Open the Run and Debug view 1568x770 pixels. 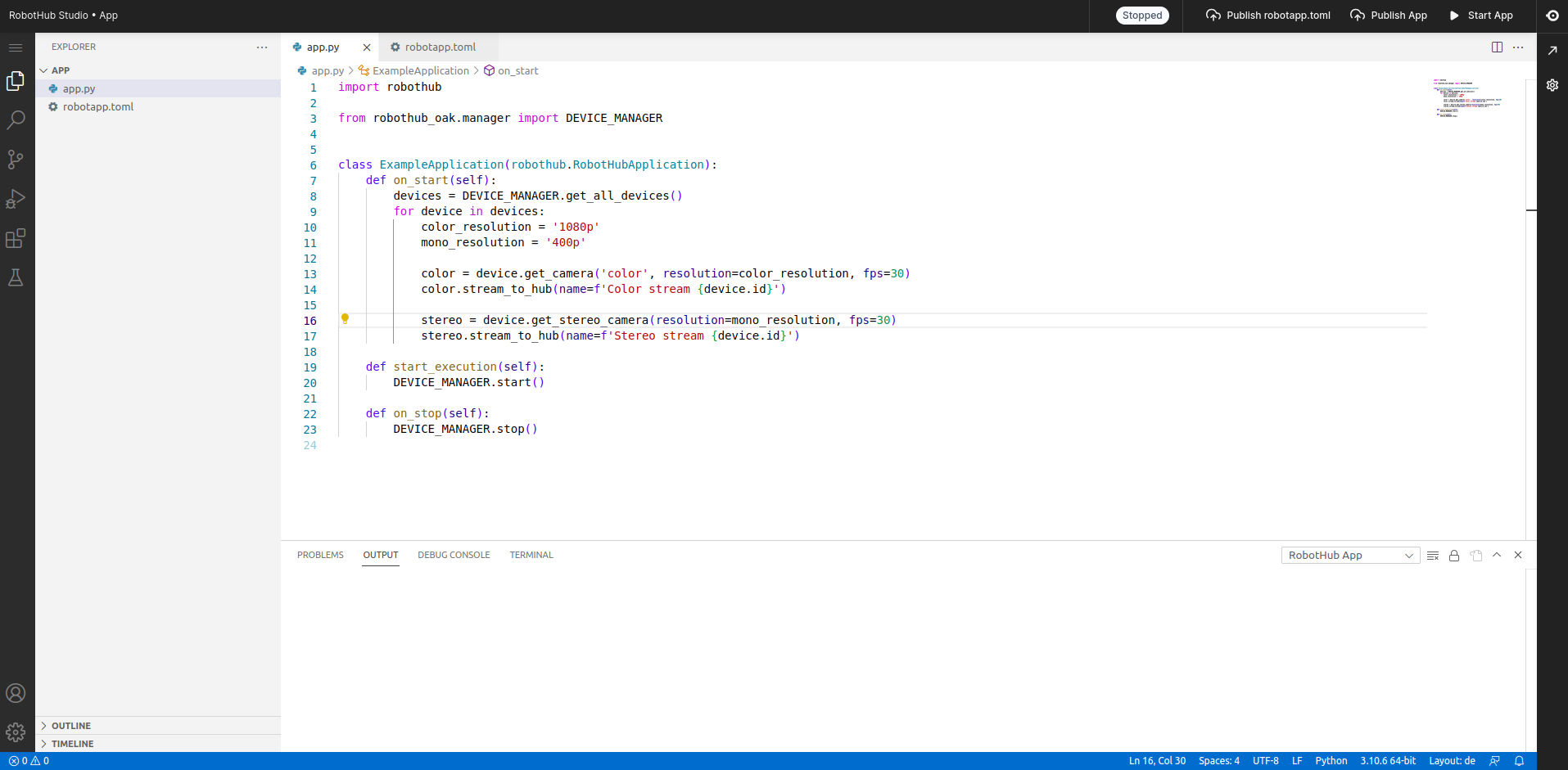tap(16, 199)
